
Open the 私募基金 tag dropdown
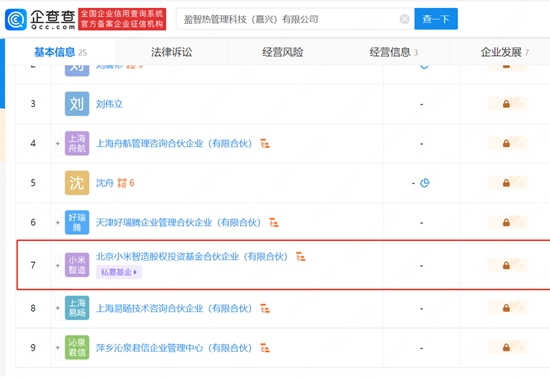(x=119, y=272)
